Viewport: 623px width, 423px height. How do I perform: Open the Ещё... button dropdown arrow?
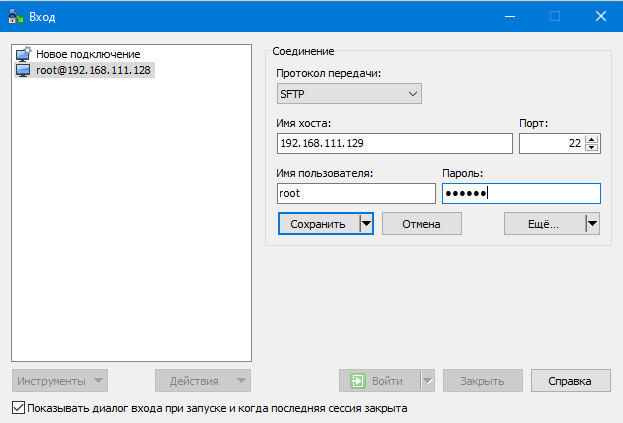(592, 224)
